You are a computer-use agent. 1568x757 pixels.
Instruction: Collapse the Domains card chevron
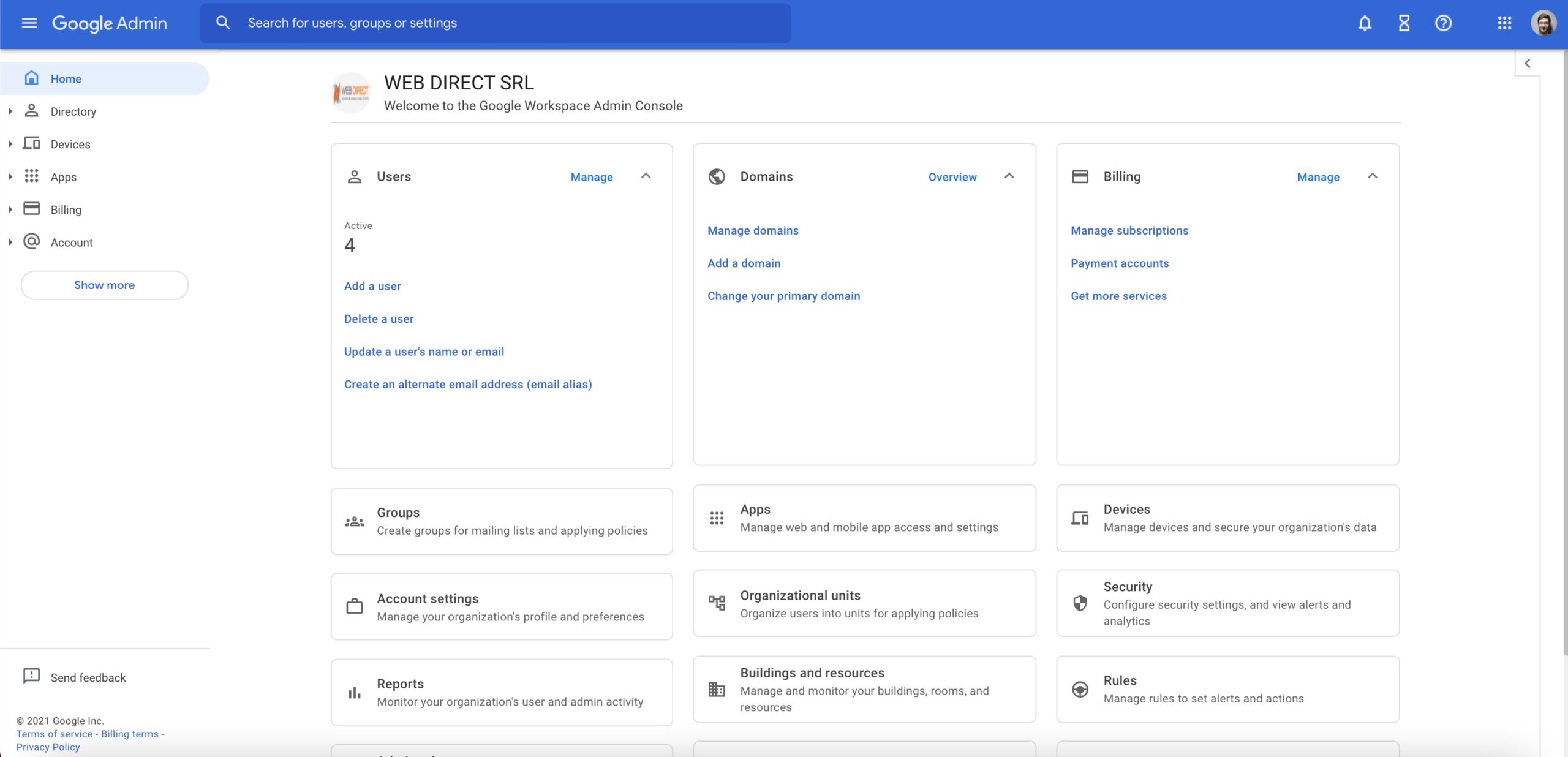tap(1009, 176)
